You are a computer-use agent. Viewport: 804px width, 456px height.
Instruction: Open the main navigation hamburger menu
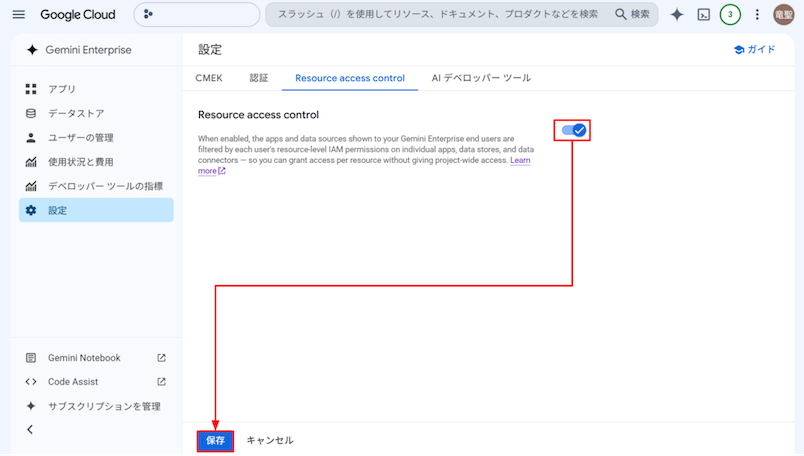(x=18, y=14)
